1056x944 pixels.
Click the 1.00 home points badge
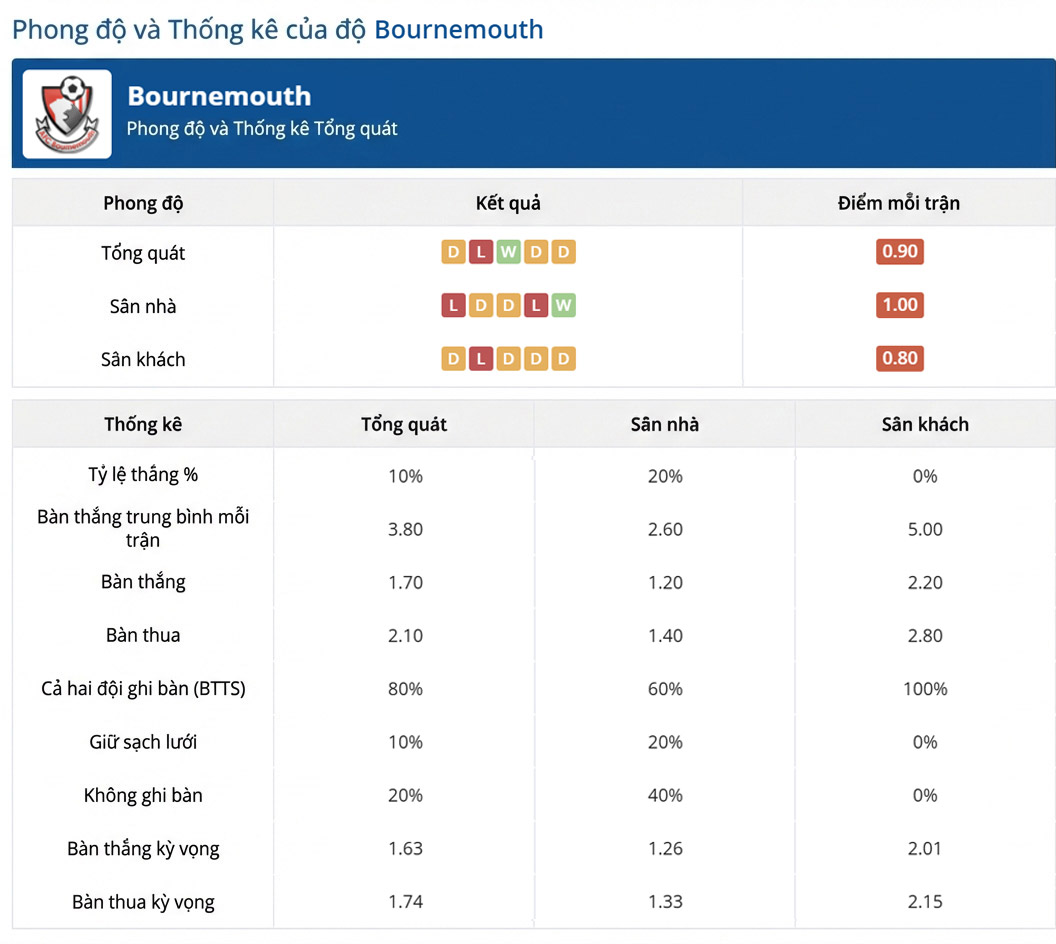pyautogui.click(x=900, y=304)
